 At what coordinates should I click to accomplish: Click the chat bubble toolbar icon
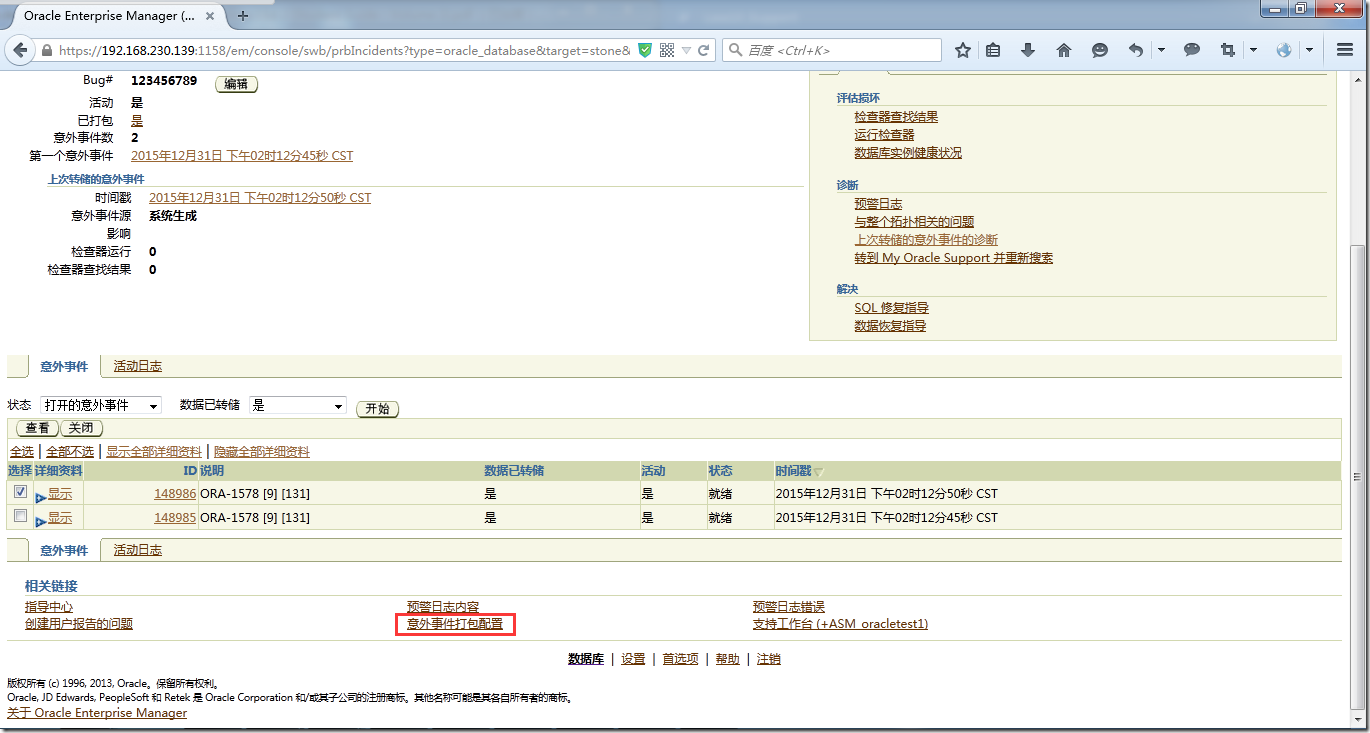tap(1192, 50)
